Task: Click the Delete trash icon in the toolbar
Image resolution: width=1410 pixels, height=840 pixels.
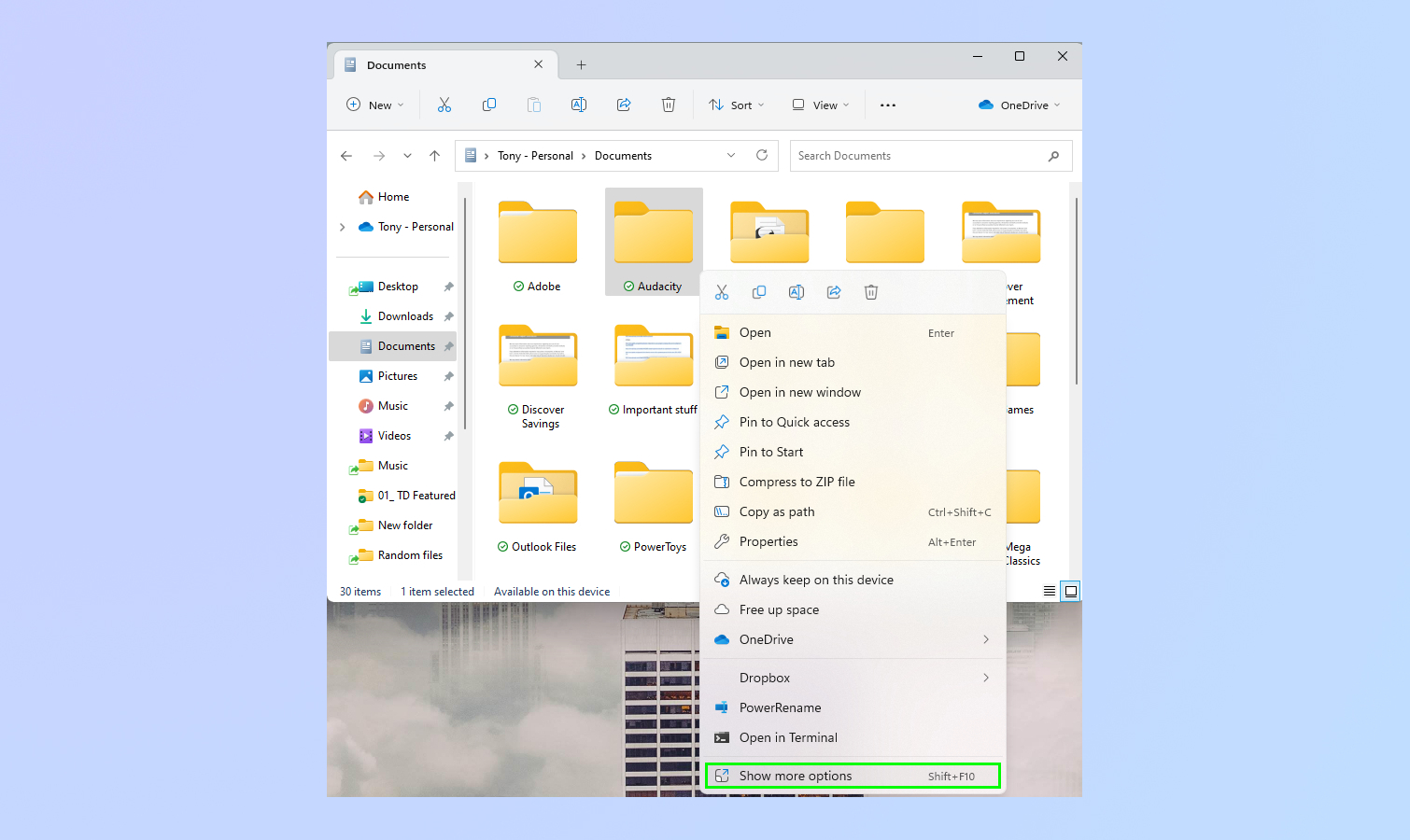Action: coord(669,105)
